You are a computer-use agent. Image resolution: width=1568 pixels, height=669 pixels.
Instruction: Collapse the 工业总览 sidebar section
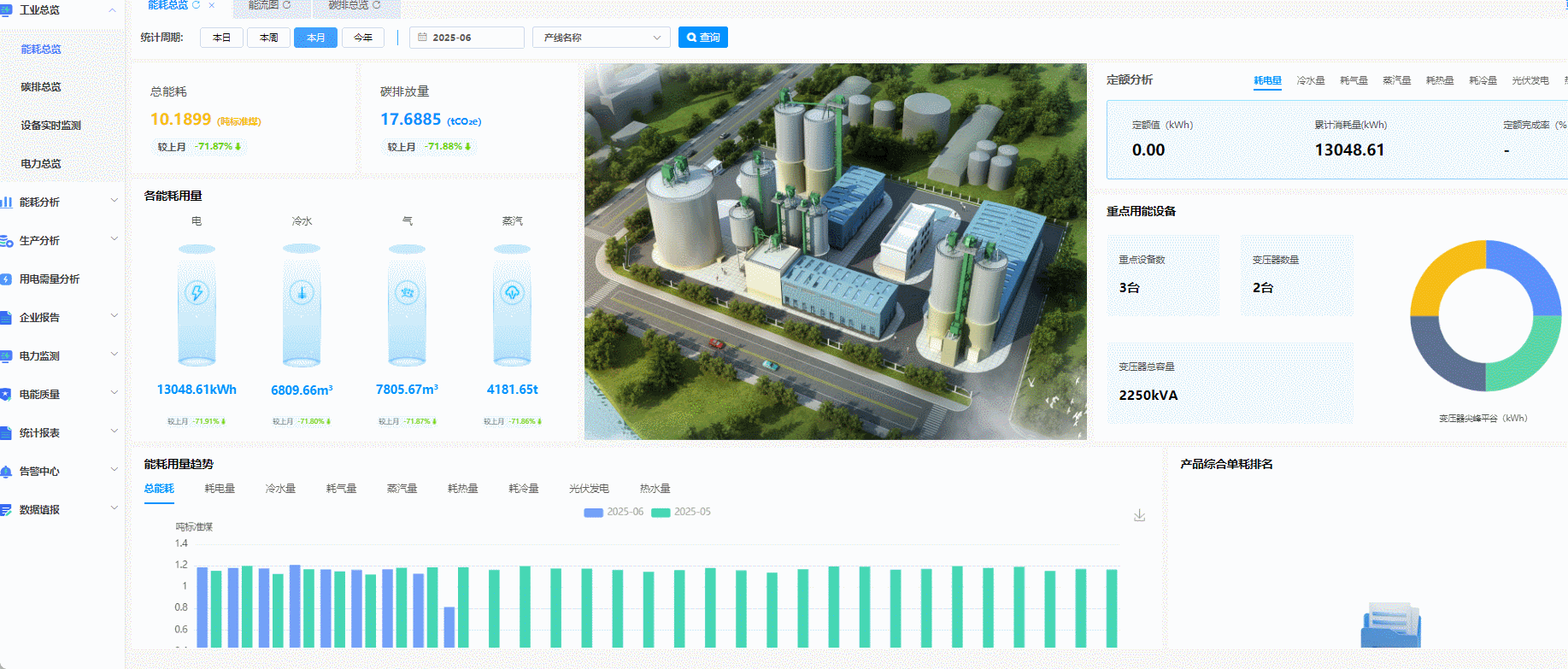tap(112, 10)
